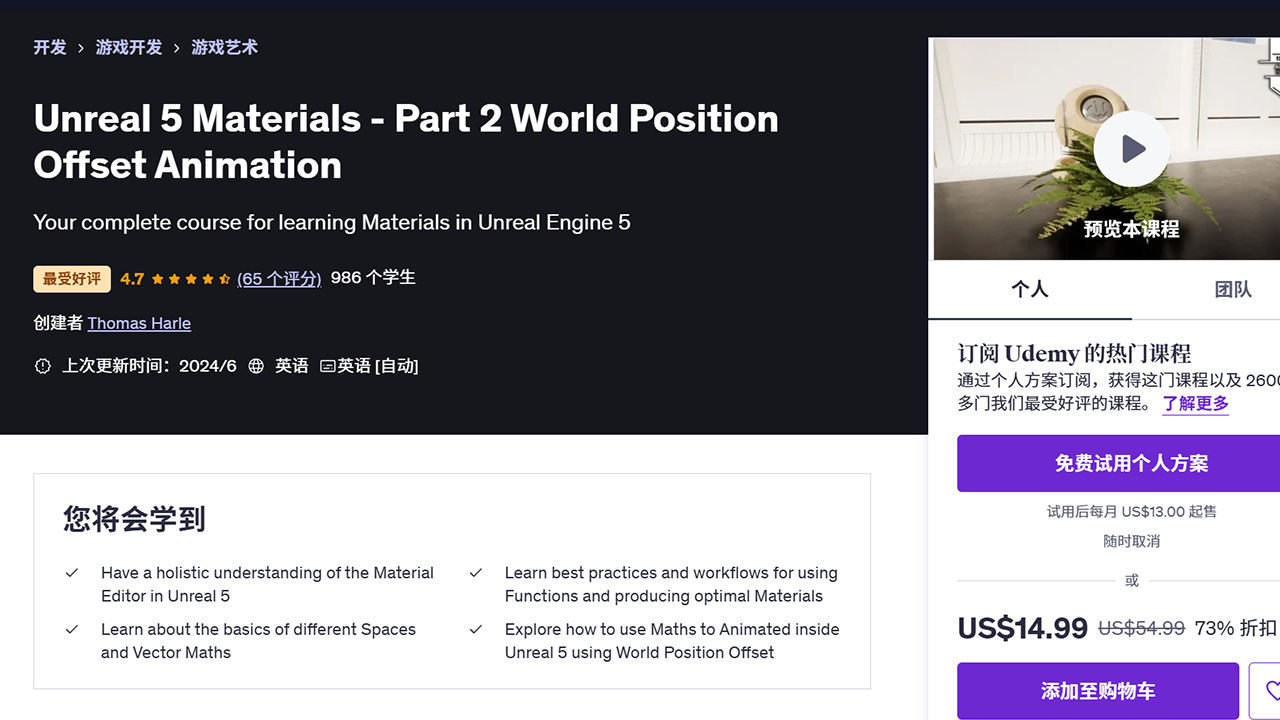Click the checkmark beside the Material Editor point
This screenshot has width=1280, height=720.
(71, 573)
